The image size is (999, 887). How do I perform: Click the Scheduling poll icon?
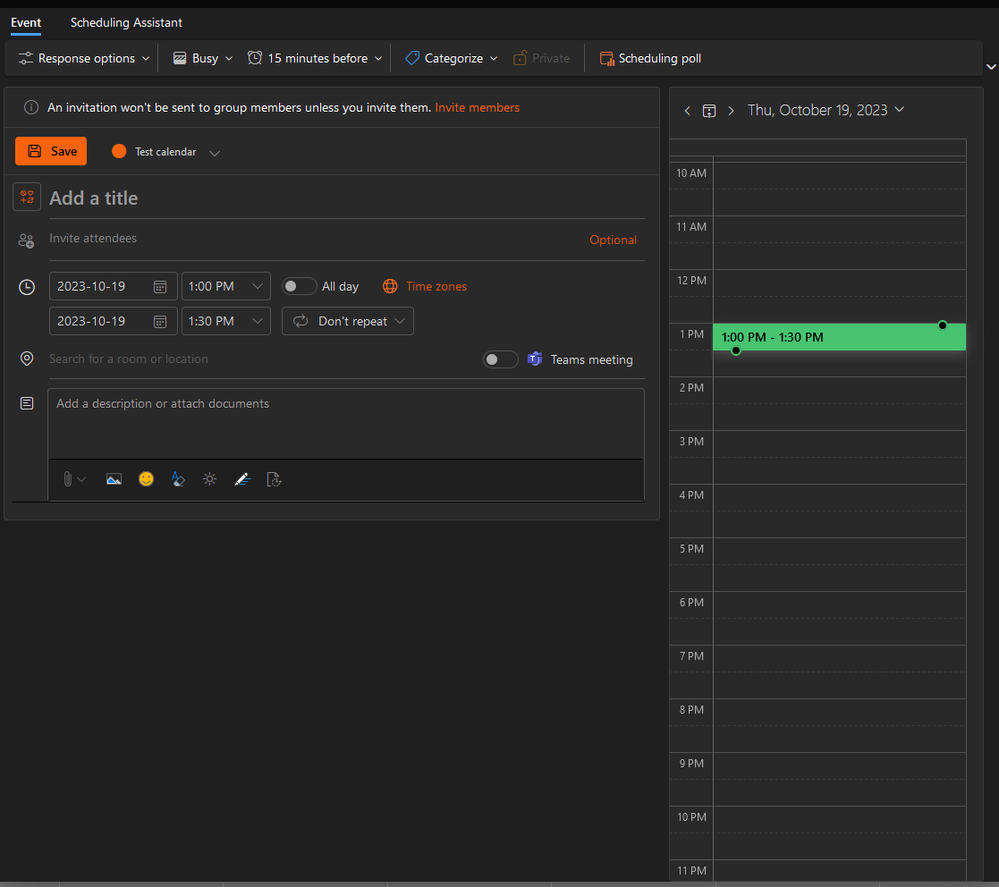pos(607,59)
